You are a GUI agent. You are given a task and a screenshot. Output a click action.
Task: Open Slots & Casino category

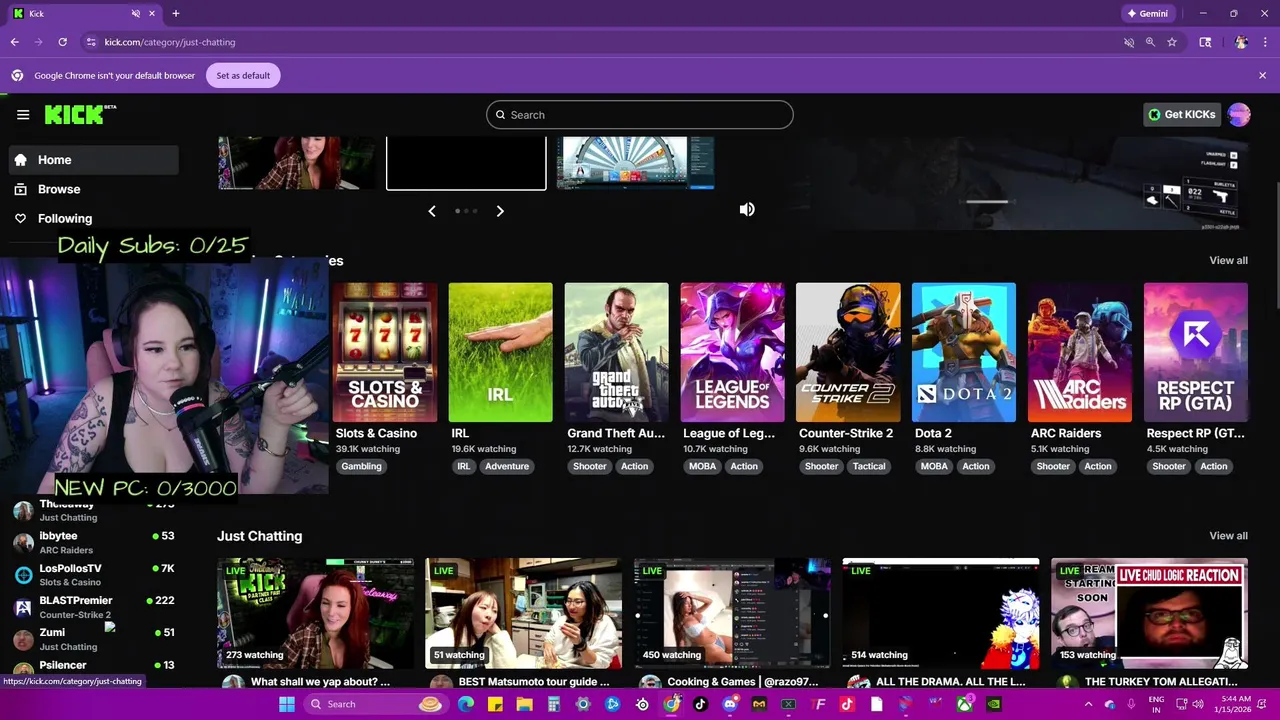[385, 352]
